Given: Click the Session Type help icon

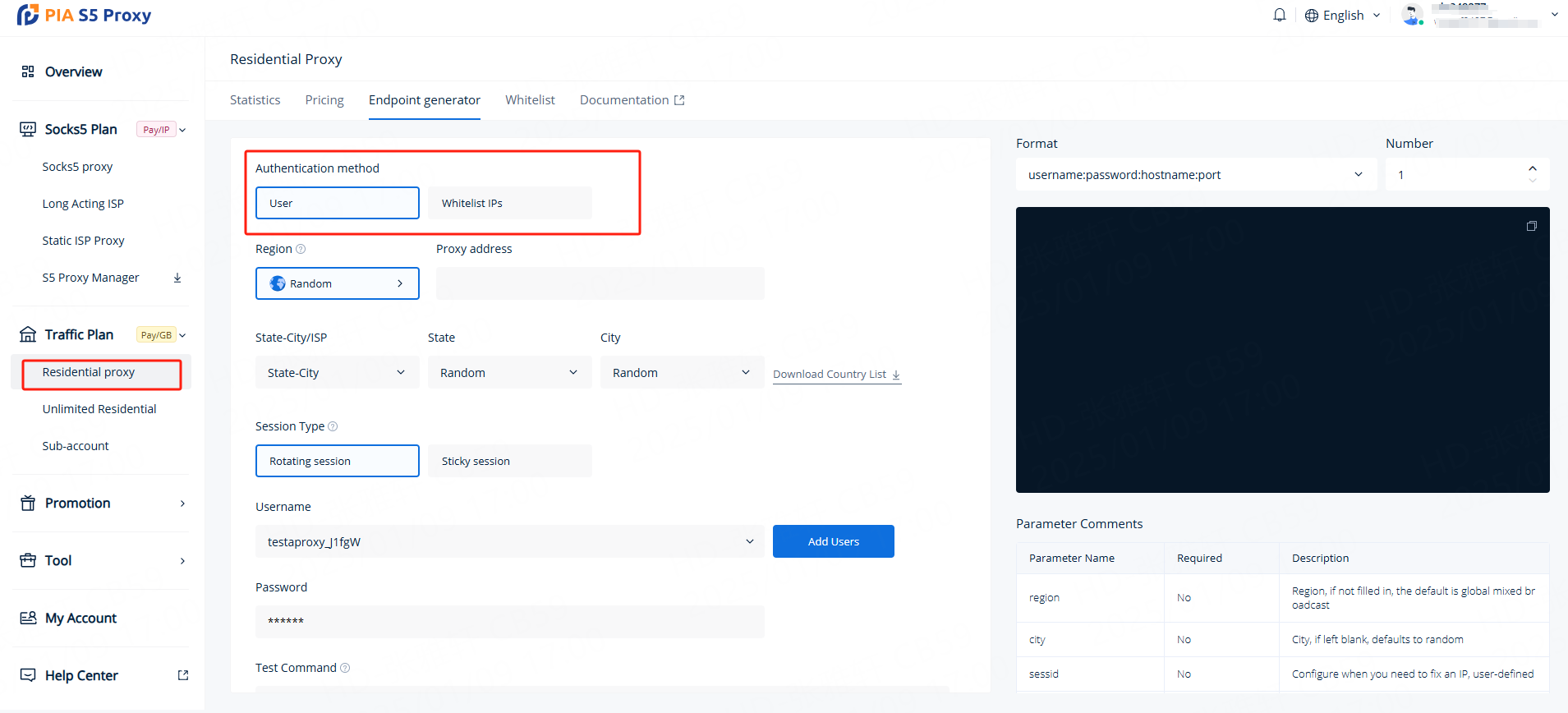Looking at the screenshot, I should coord(333,426).
